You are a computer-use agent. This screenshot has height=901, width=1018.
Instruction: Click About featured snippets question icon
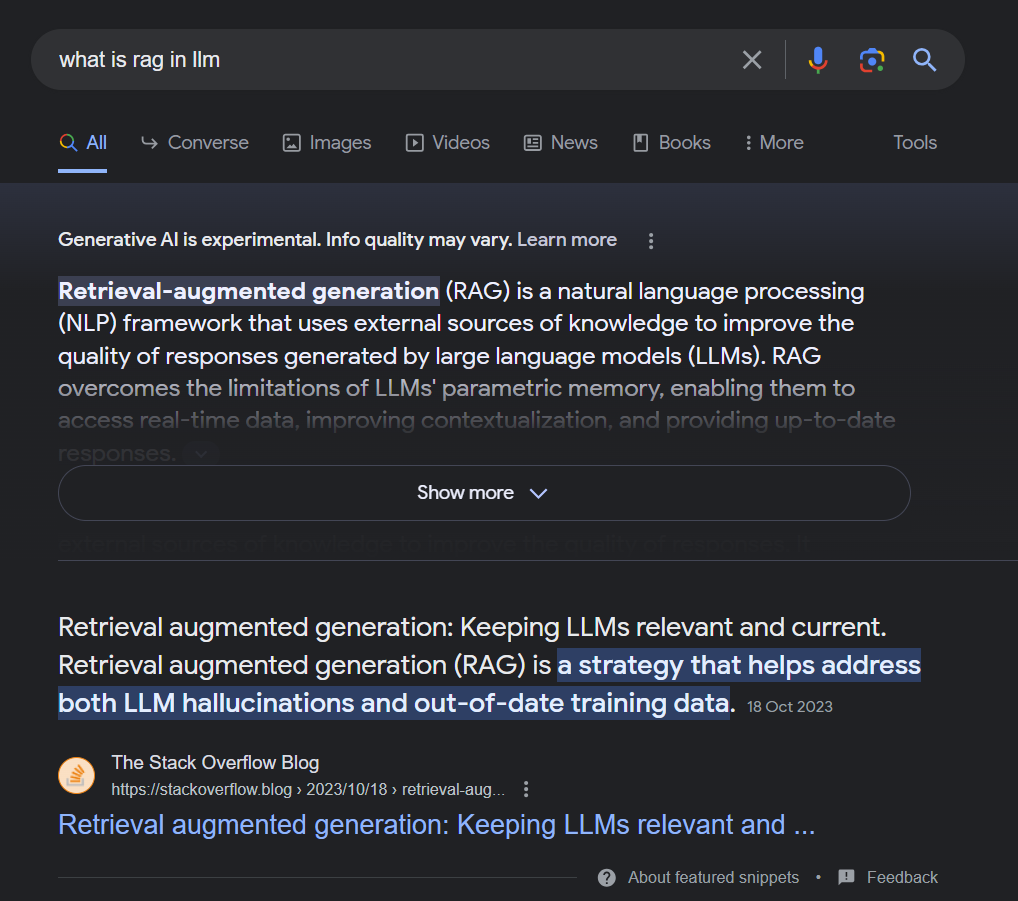click(606, 877)
